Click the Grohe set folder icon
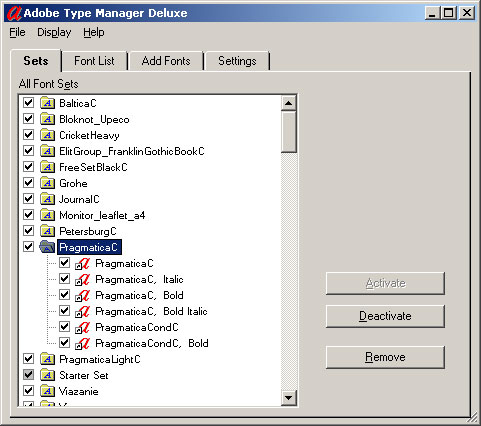481x426 pixels. pos(47,183)
